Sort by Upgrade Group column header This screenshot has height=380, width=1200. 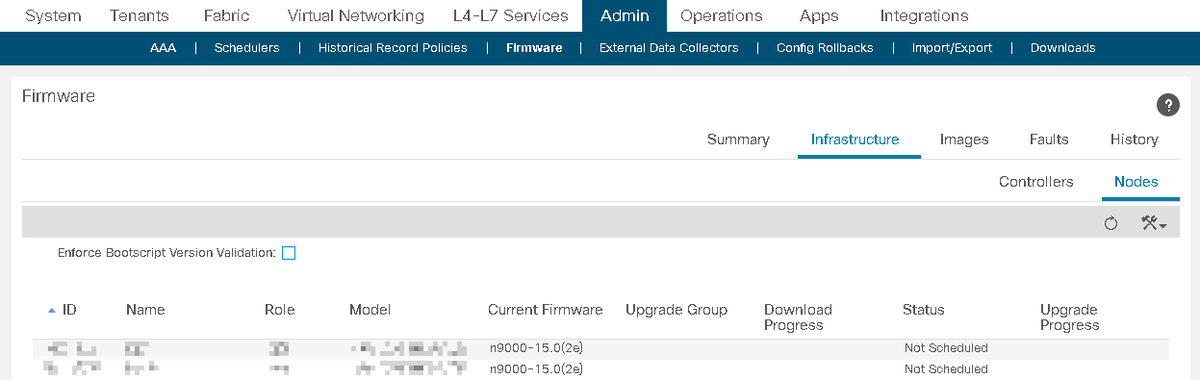coord(676,310)
